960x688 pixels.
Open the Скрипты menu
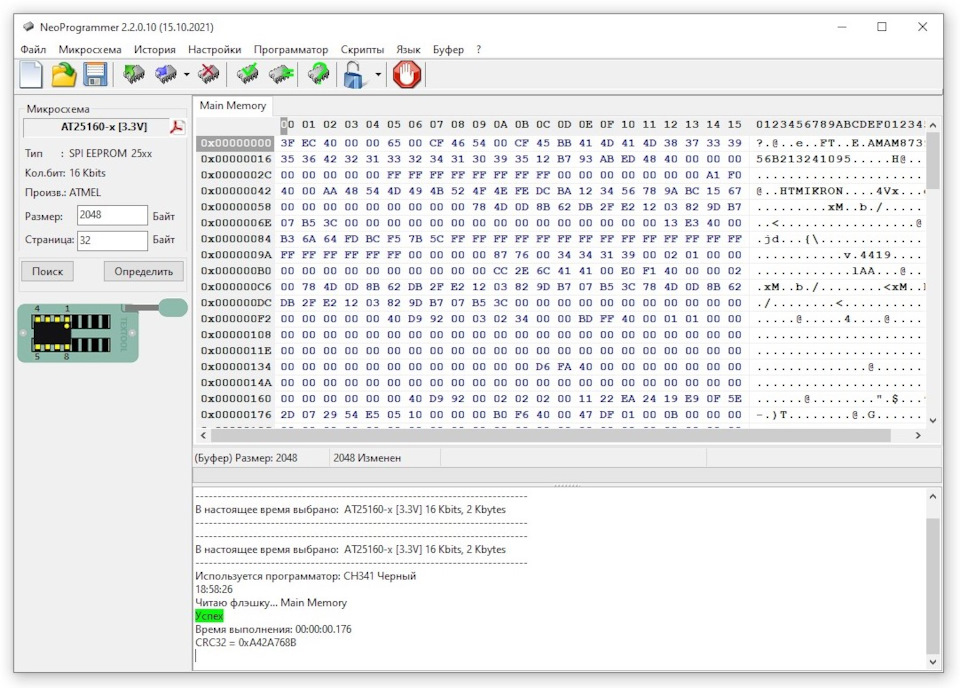(362, 50)
